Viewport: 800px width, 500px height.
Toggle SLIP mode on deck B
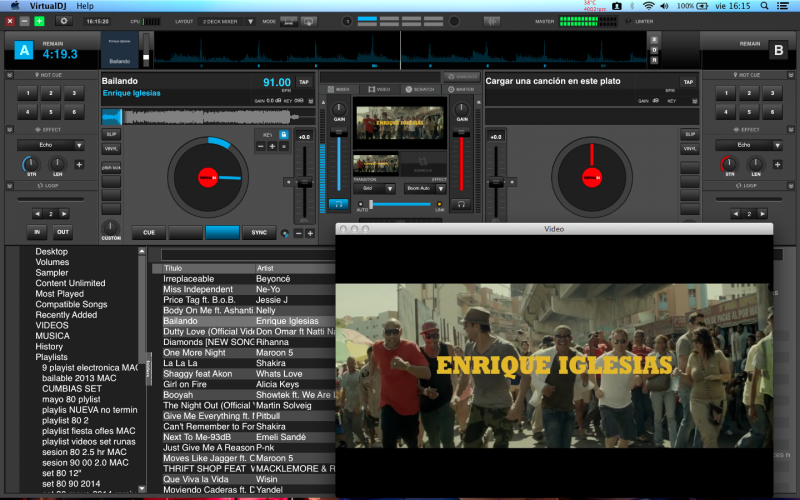click(690, 135)
